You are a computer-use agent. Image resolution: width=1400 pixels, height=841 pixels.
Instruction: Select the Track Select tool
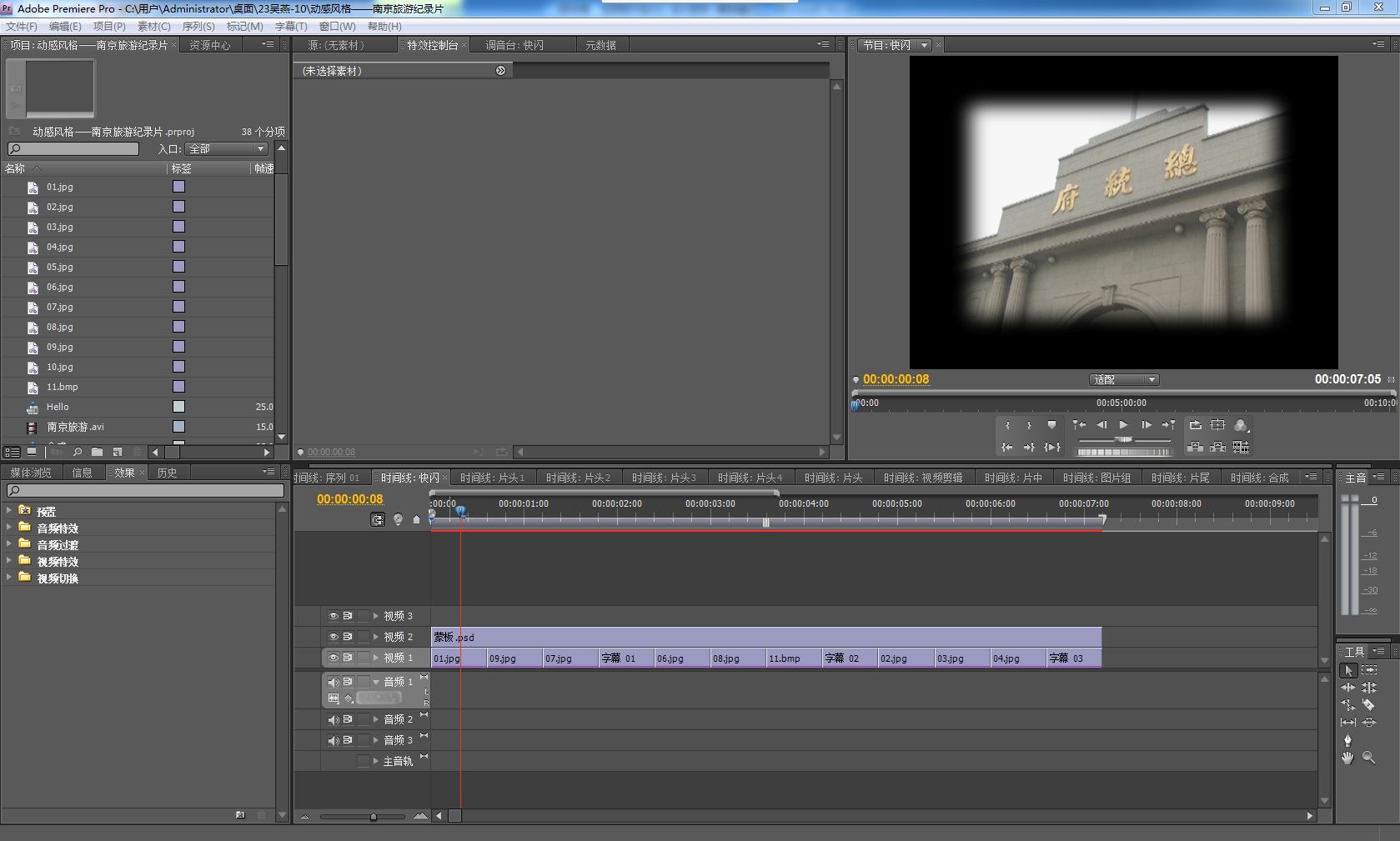1368,670
